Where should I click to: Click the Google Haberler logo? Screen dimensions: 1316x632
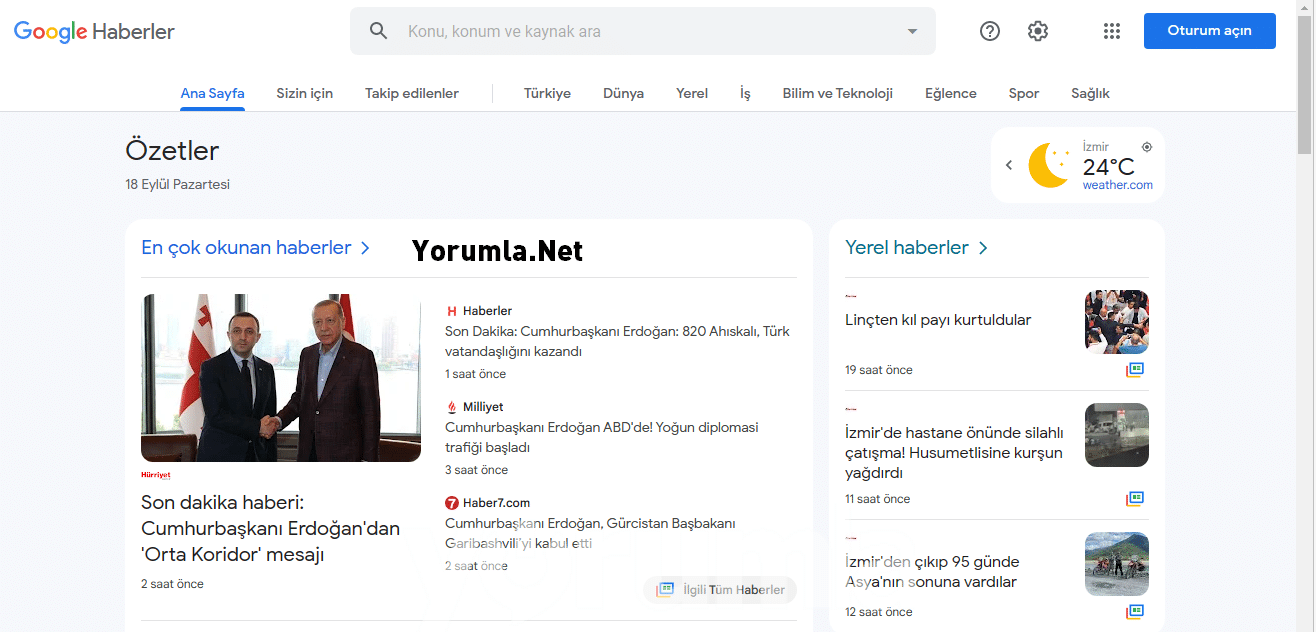[94, 32]
